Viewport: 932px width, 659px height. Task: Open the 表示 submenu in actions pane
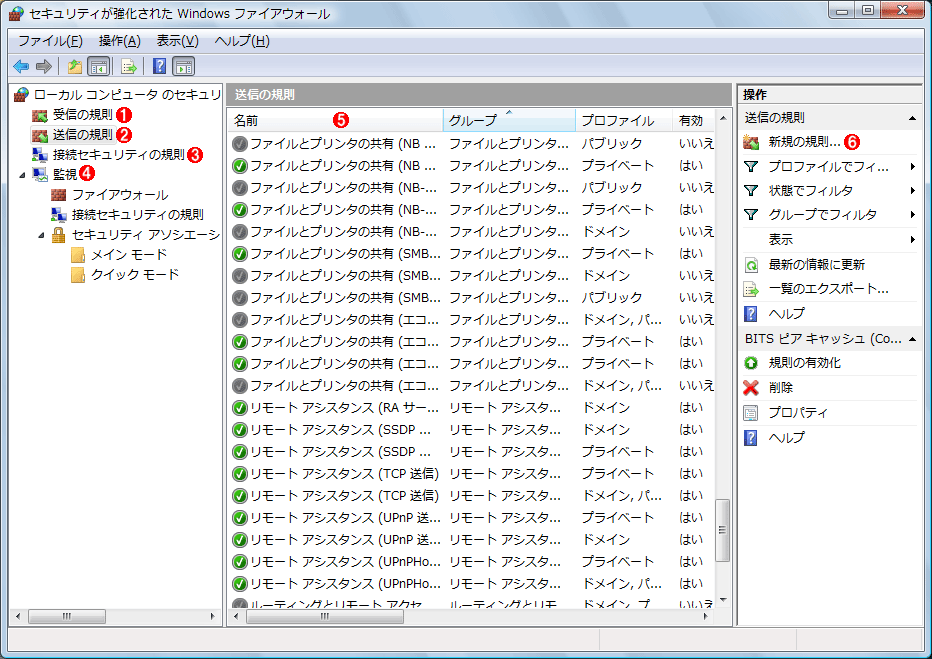pyautogui.click(x=829, y=239)
